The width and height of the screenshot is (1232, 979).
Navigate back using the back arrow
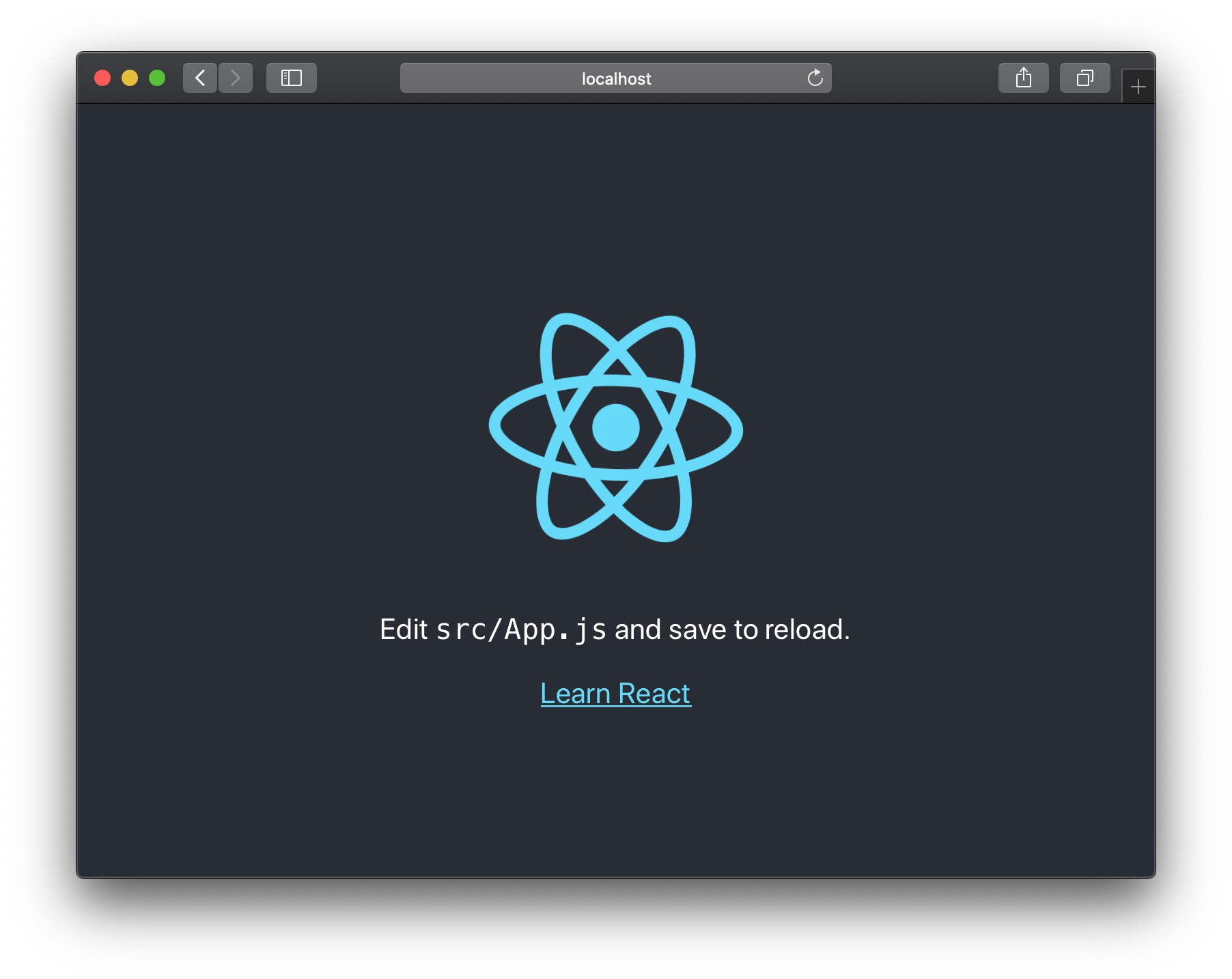click(199, 78)
